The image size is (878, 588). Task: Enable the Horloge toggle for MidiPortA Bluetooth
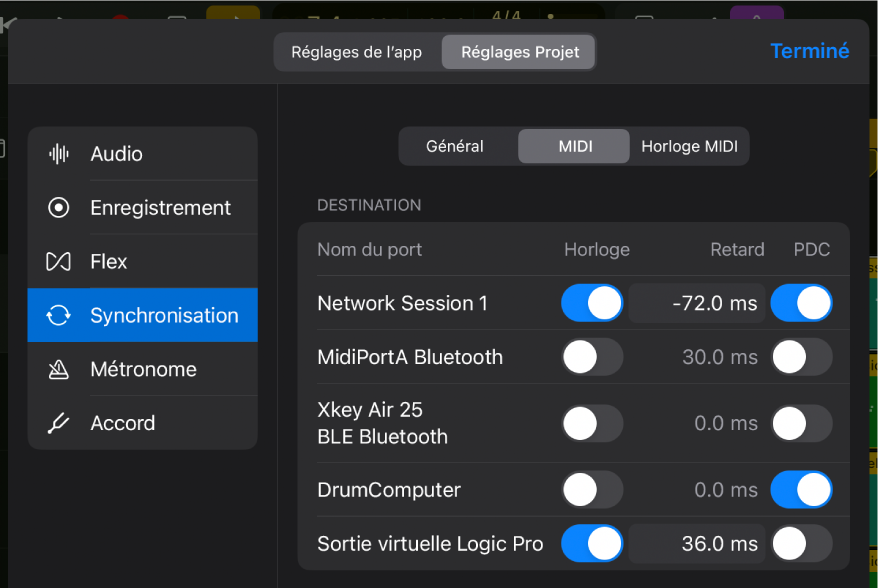pyautogui.click(x=592, y=357)
